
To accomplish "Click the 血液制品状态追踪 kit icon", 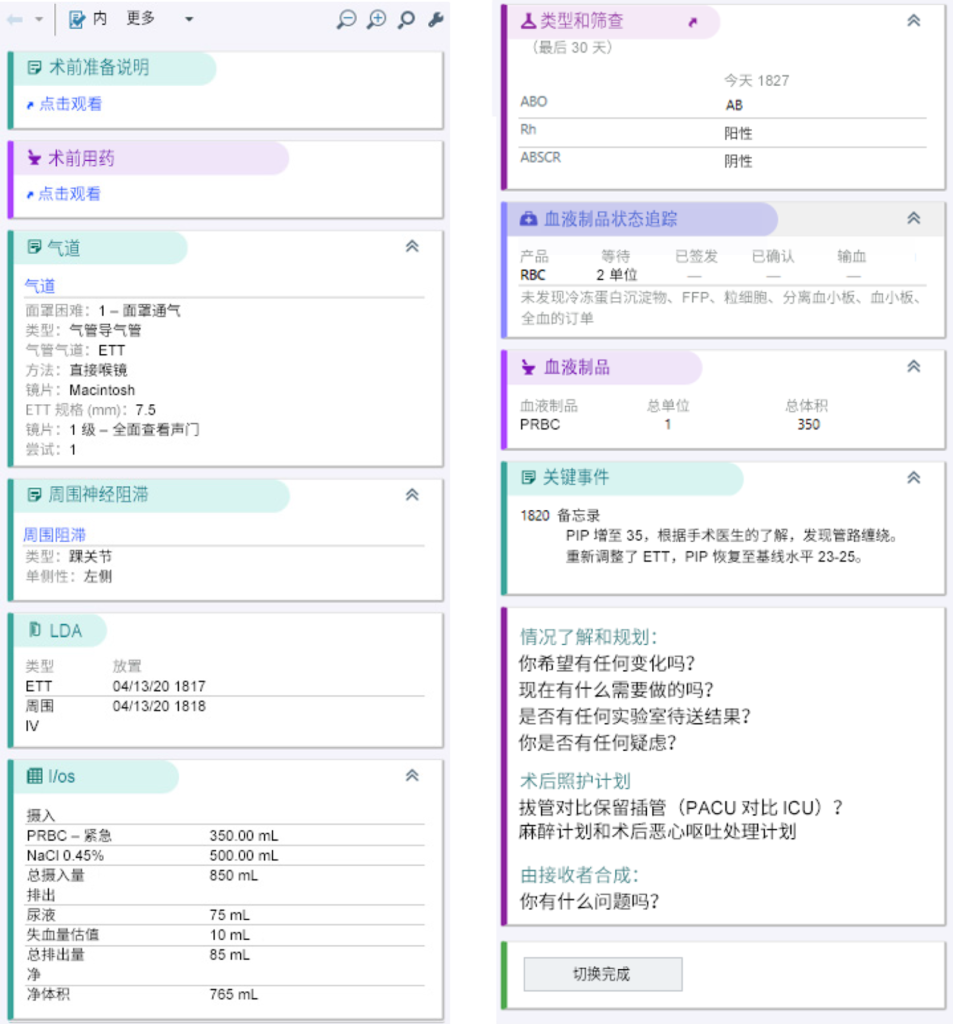I will 528,219.
